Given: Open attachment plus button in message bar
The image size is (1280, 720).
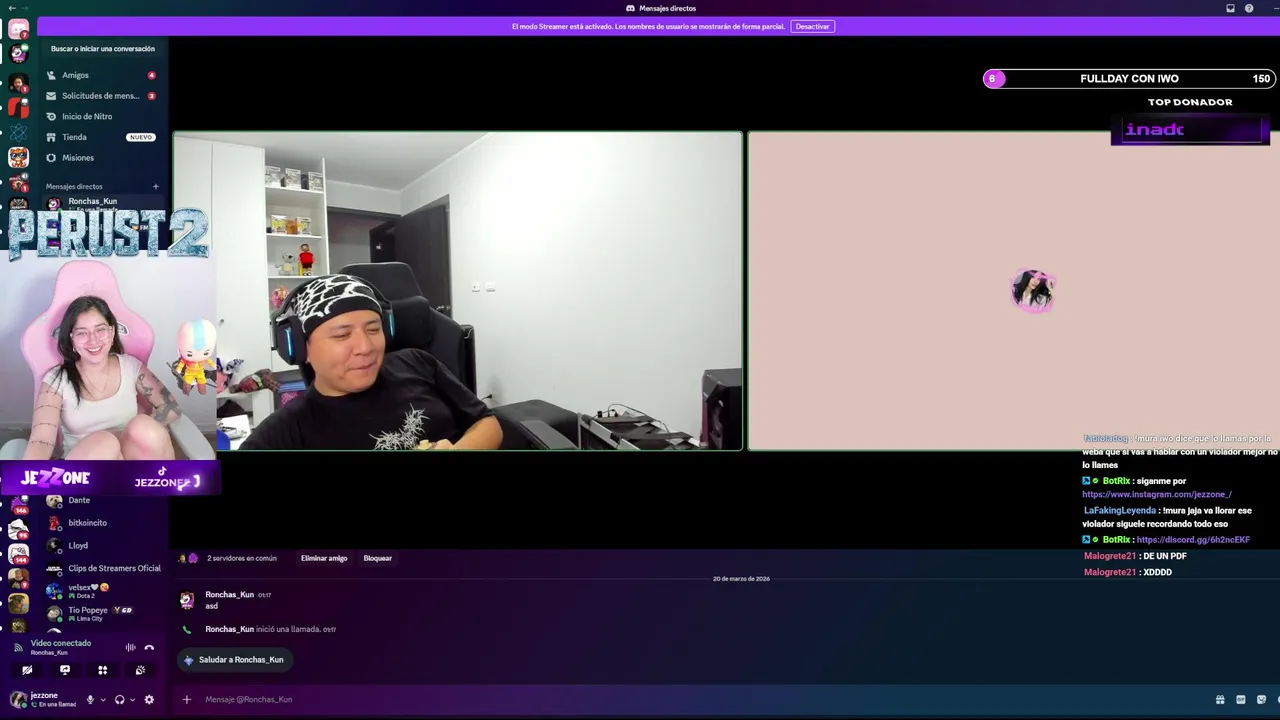Looking at the screenshot, I should pos(186,699).
